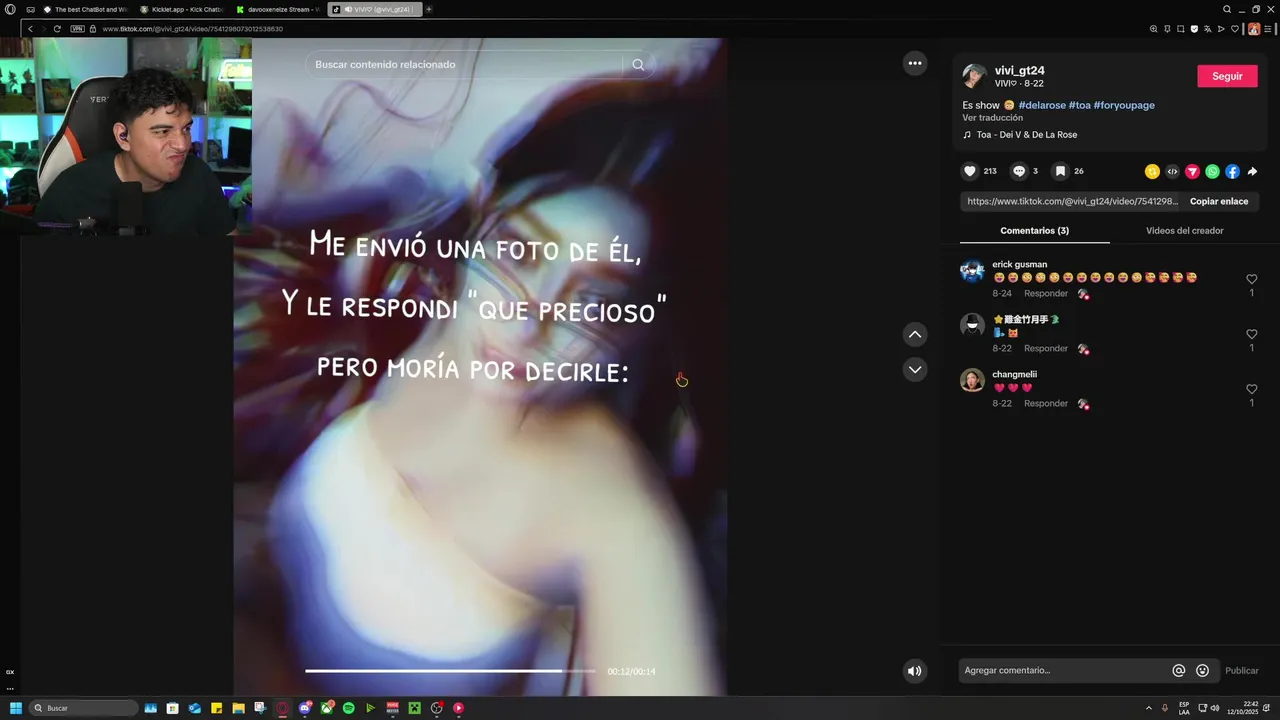Open vivi_gt24 username link

(x=1019, y=71)
